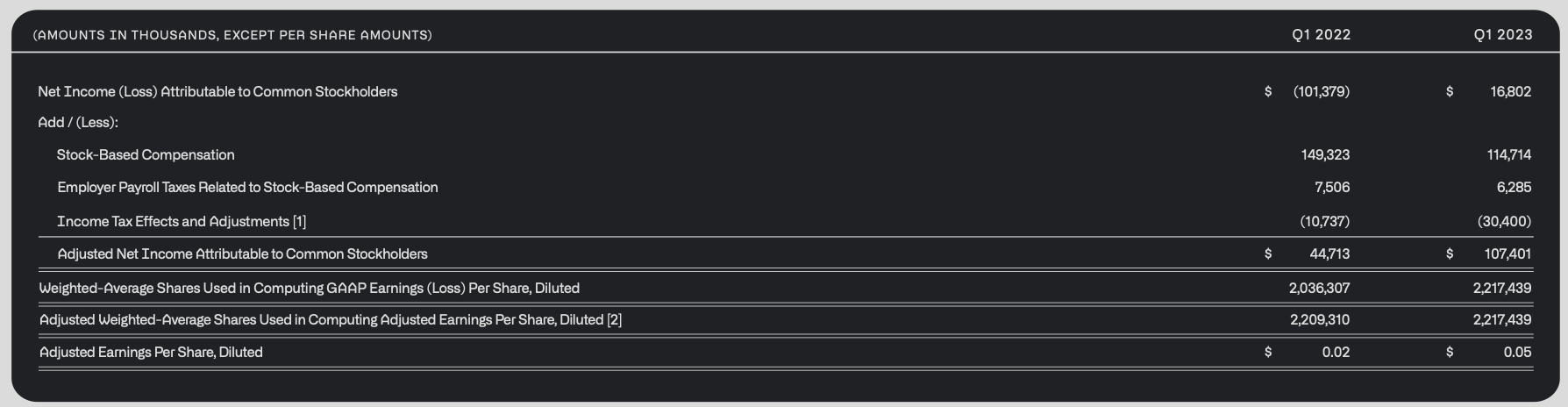Click the Q1 2023 net income value 16,802
The width and height of the screenshot is (1568, 407).
[x=1510, y=92]
